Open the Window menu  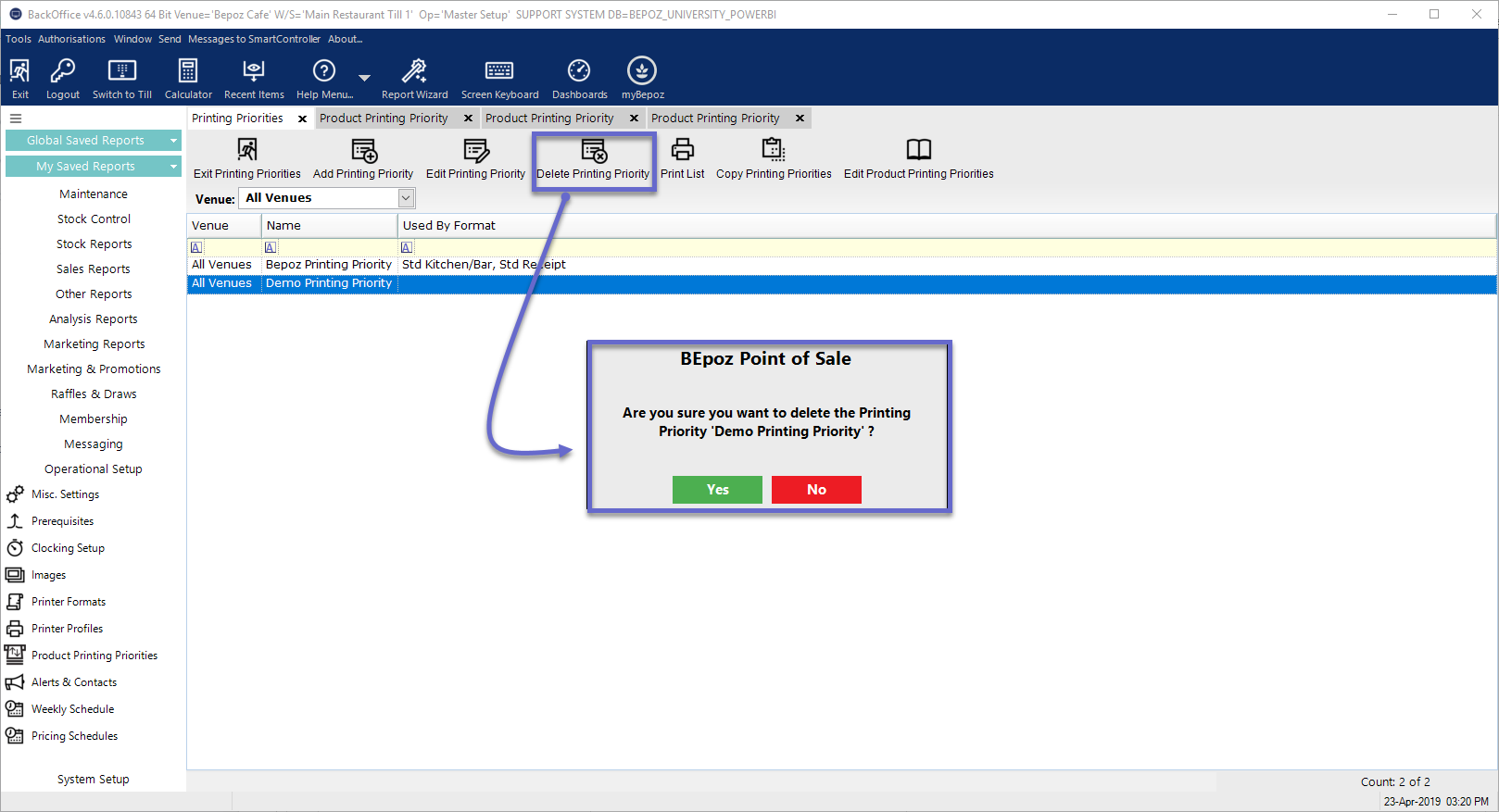(x=132, y=39)
